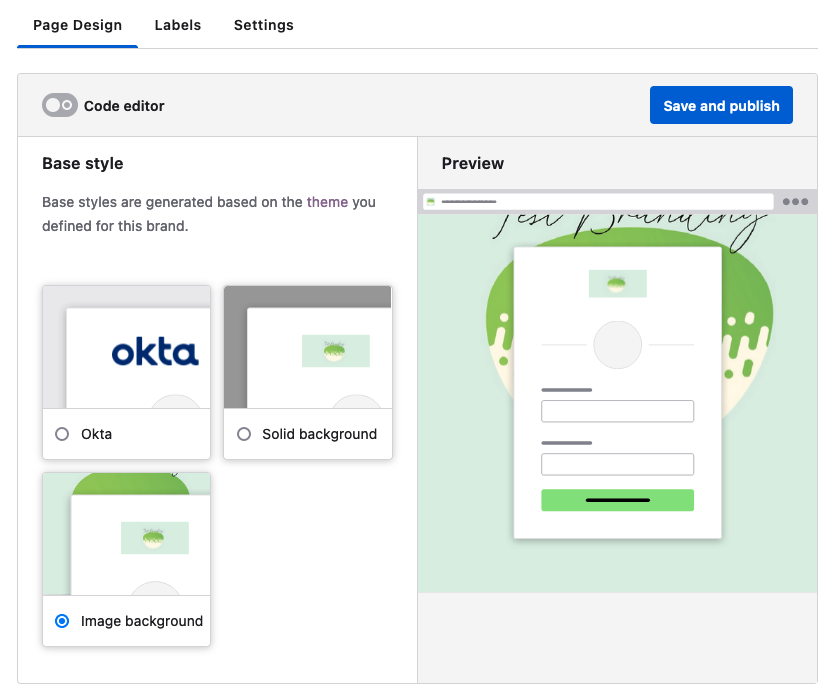Viewport: 839px width, 695px height.
Task: Click the circular avatar placeholder in the preview
Action: coord(617,345)
